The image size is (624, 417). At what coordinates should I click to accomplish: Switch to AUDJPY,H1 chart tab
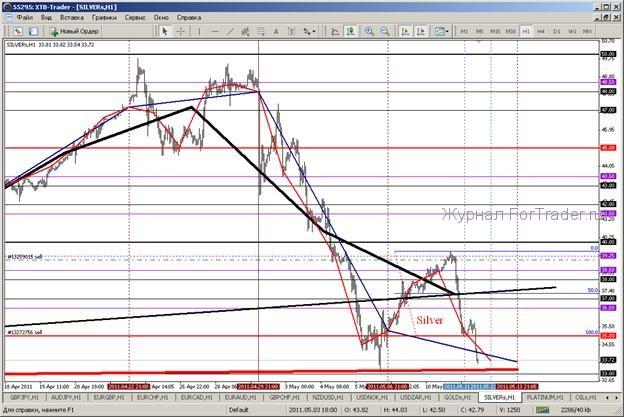67,397
